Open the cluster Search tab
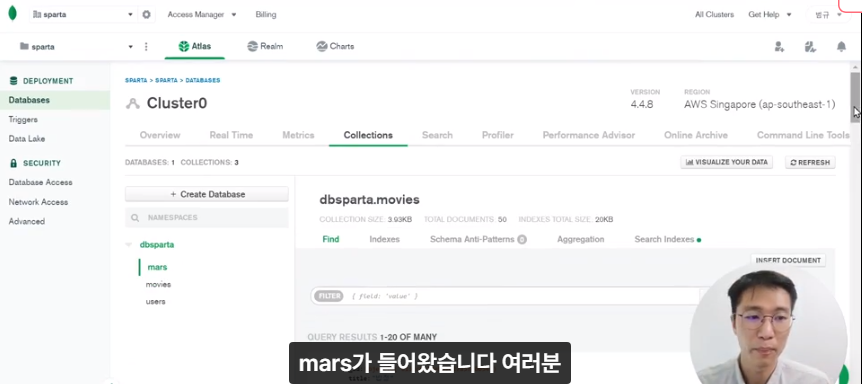The width and height of the screenshot is (862, 384). click(437, 135)
